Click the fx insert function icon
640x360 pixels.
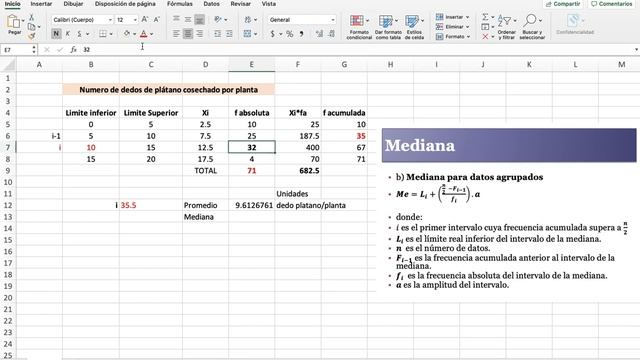[73, 49]
